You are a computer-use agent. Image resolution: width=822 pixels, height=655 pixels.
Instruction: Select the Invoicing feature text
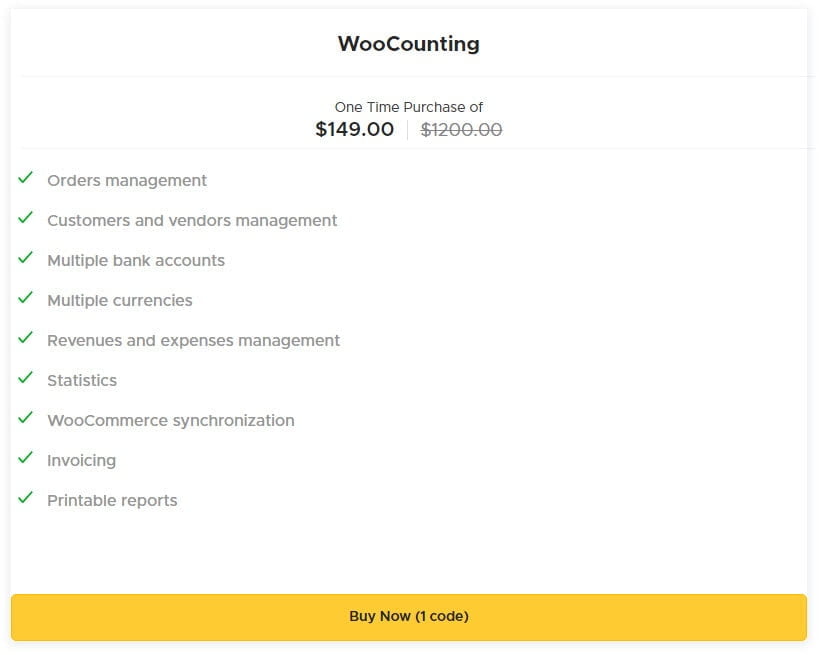(81, 461)
